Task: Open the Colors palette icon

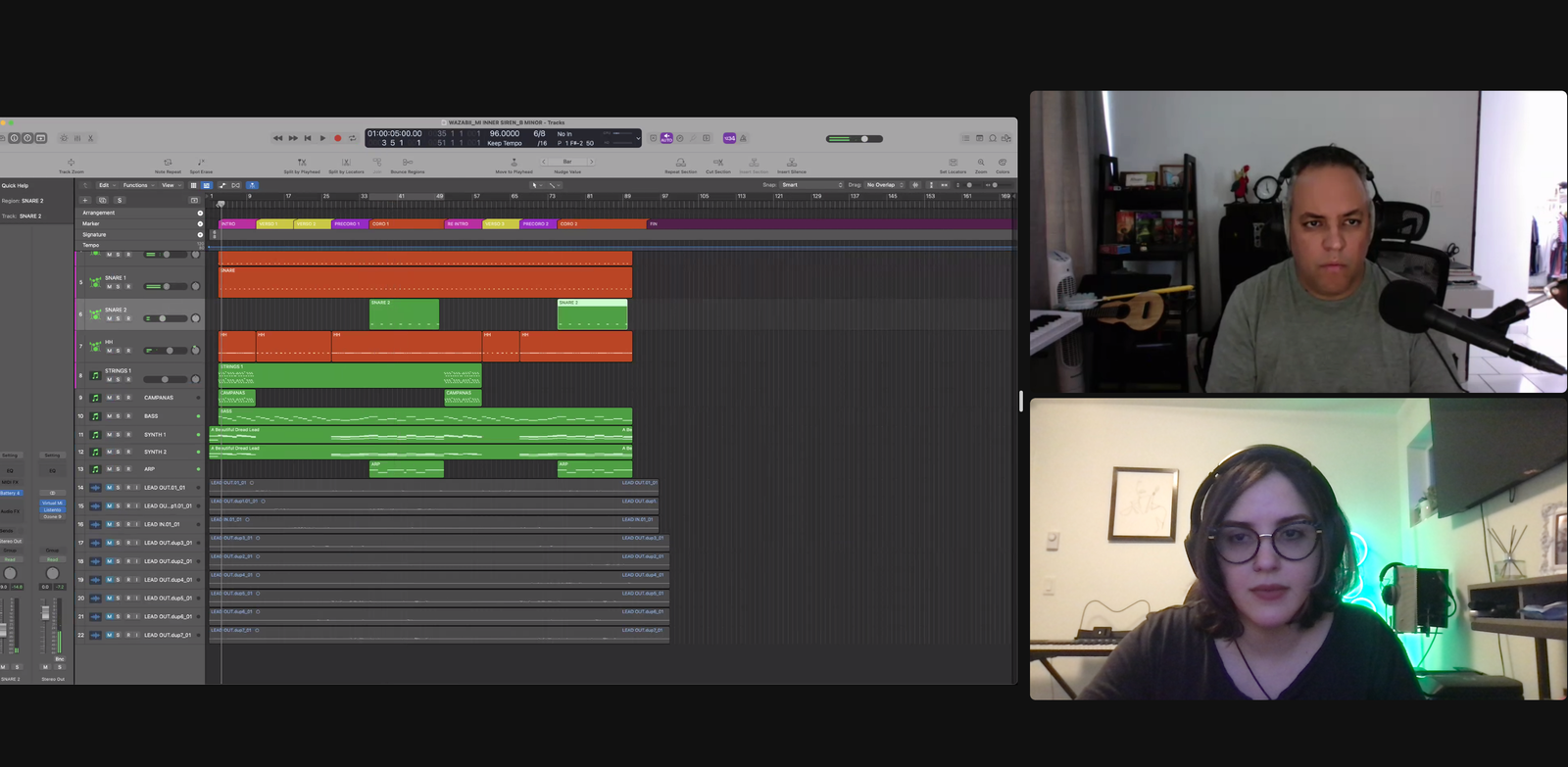Action: click(x=1002, y=163)
